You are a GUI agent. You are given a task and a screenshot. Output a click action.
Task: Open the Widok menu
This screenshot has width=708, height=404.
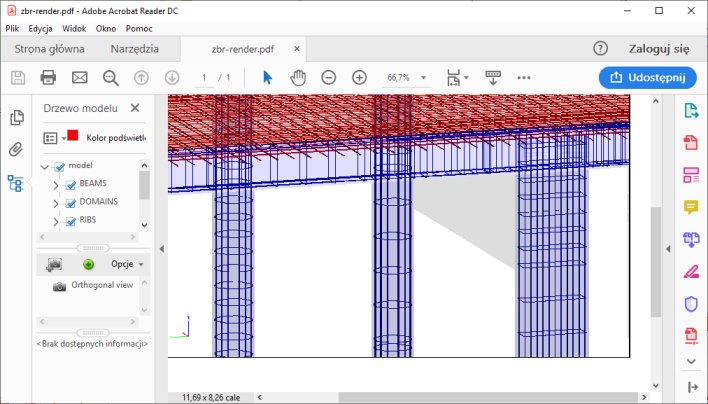pos(74,28)
